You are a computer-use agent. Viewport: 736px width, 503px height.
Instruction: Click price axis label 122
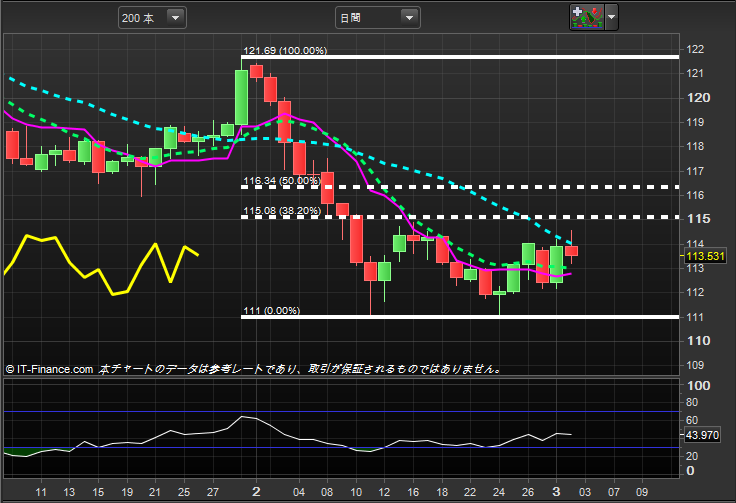pos(695,49)
